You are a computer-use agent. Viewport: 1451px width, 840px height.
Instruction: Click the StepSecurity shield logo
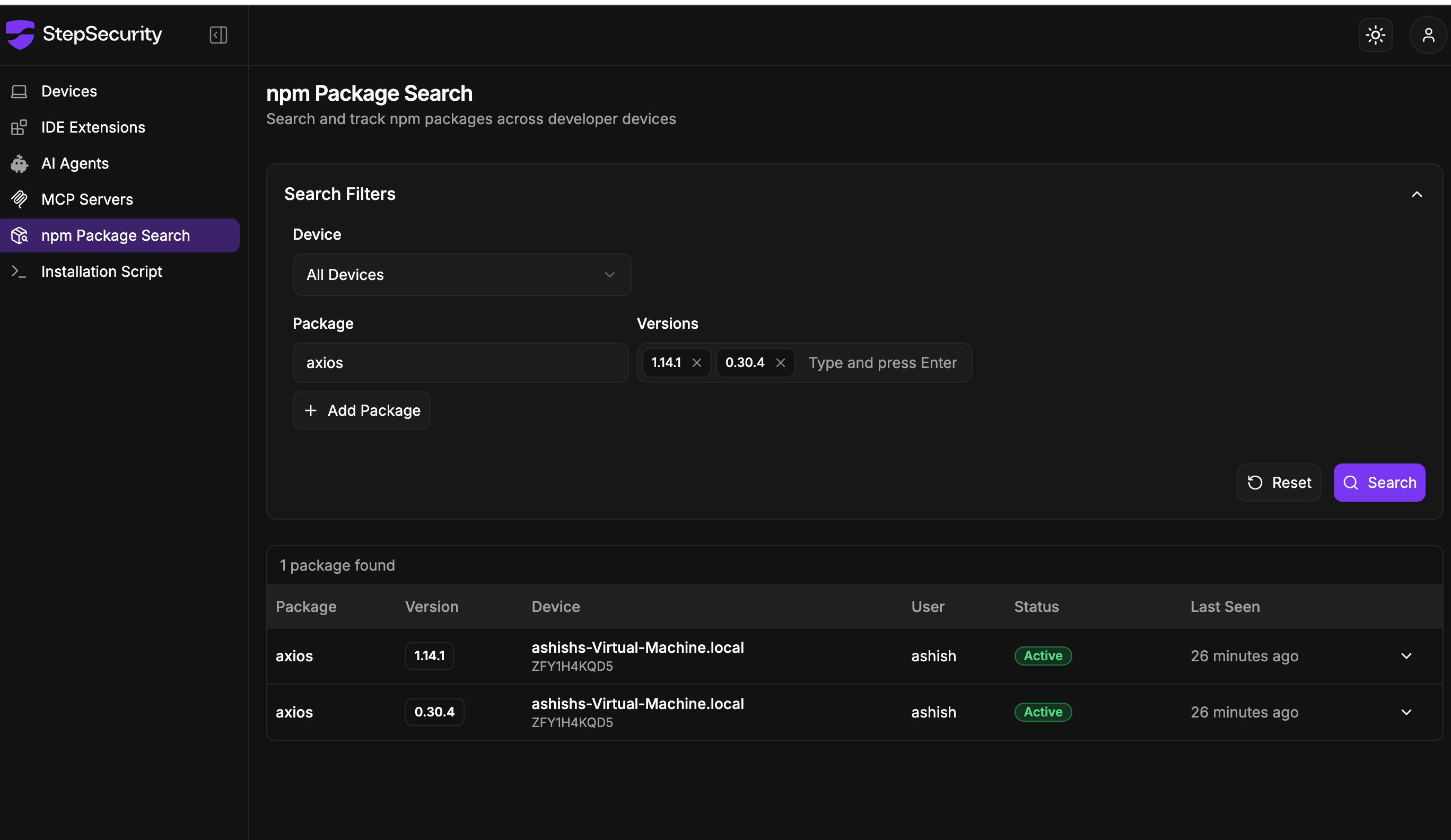click(x=20, y=34)
